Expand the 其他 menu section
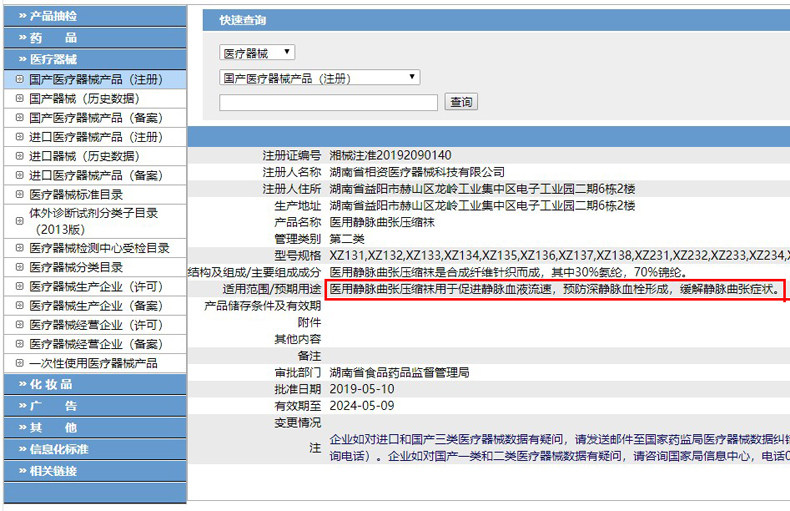This screenshot has height=511, width=790. pyautogui.click(x=95, y=428)
